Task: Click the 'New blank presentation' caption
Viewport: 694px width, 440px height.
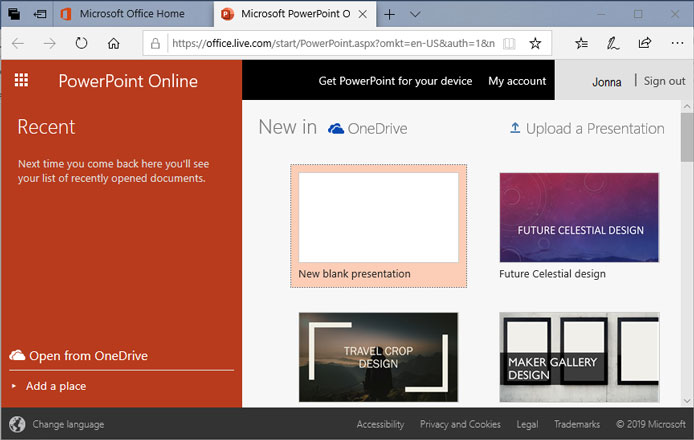Action: (355, 274)
